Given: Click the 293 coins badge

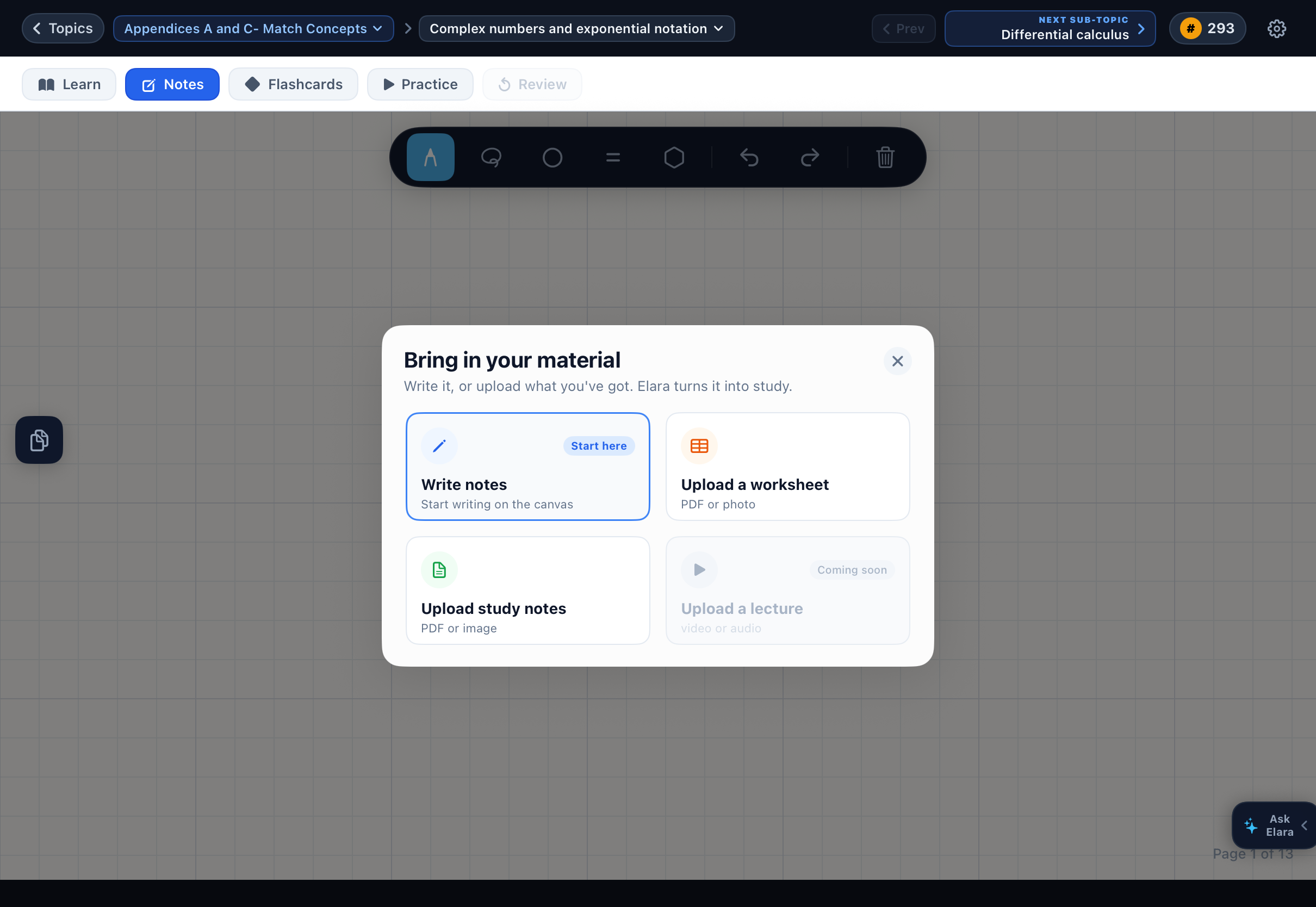Looking at the screenshot, I should pyautogui.click(x=1207, y=28).
